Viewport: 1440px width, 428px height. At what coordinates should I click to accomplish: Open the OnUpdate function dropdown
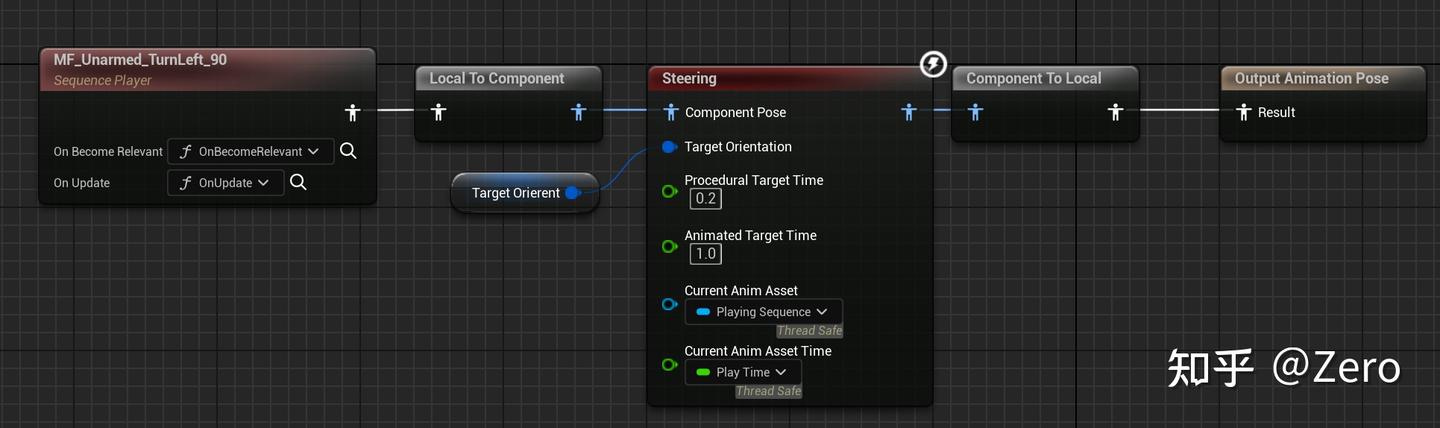[x=226, y=182]
